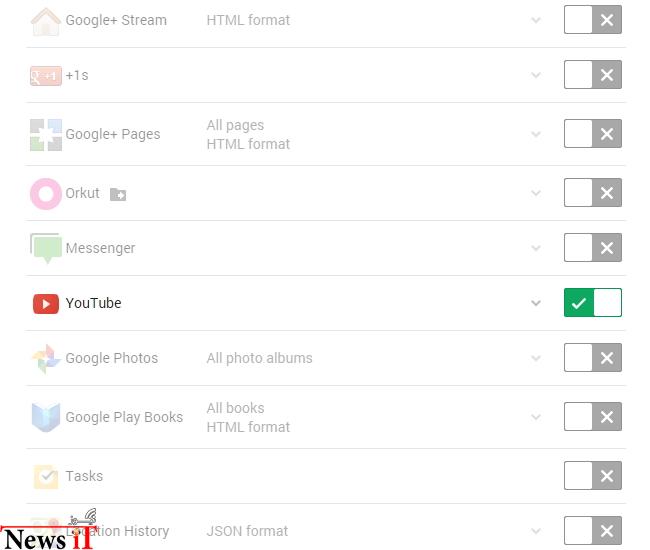Open the All photo albums setting
The height and width of the screenshot is (550, 650).
click(260, 358)
